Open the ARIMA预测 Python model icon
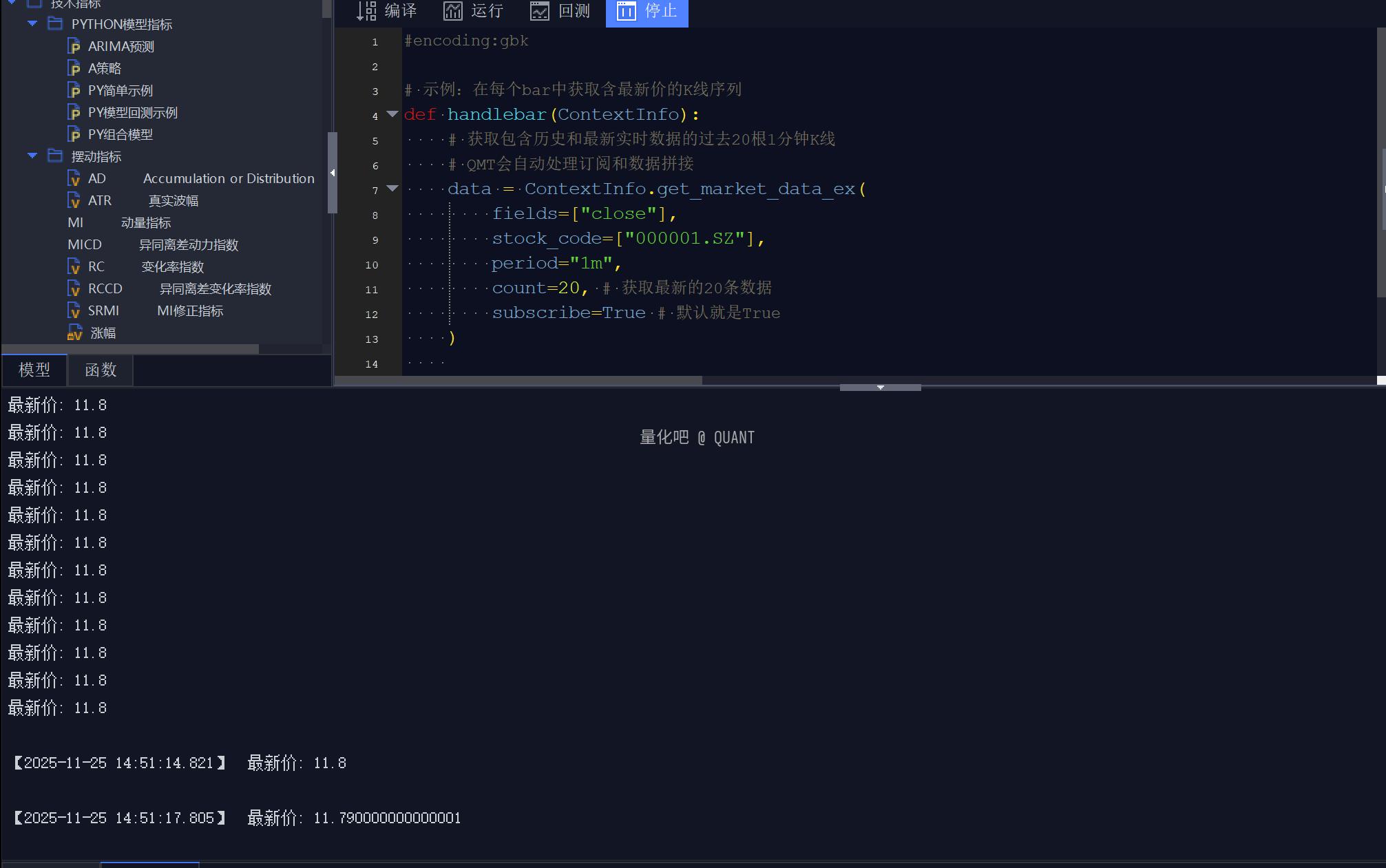This screenshot has width=1386, height=868. (x=74, y=47)
